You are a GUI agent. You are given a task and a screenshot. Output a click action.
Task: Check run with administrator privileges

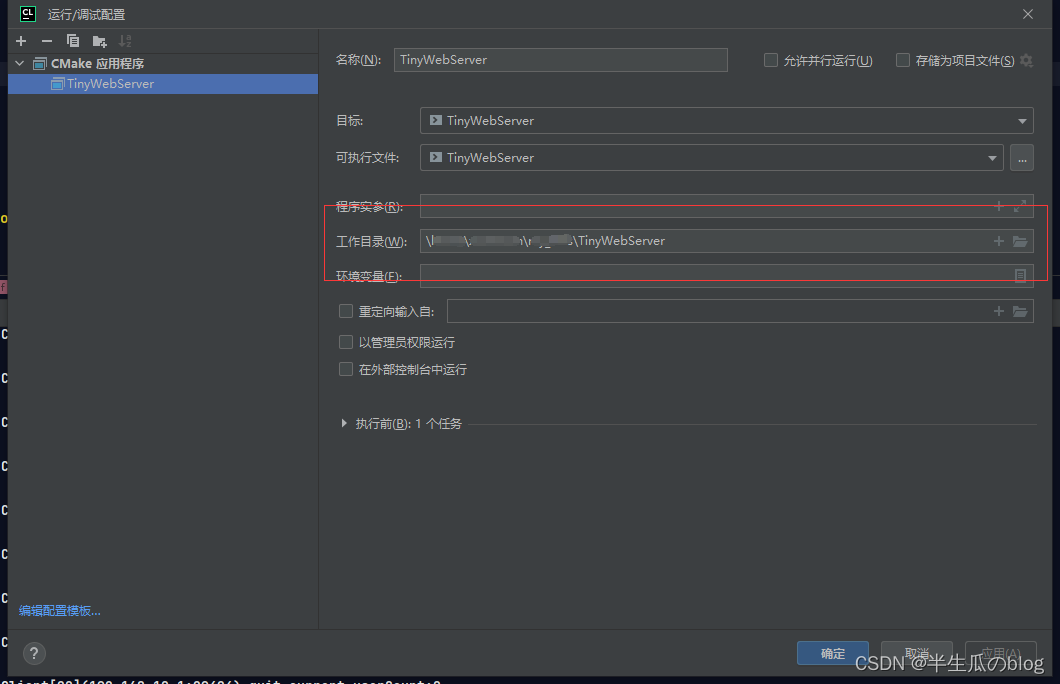pos(345,342)
